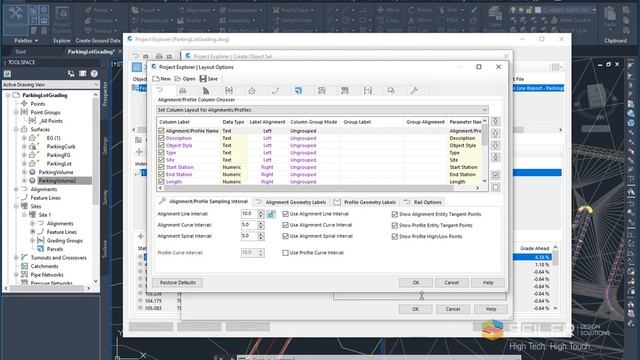640x360 pixels.
Task: Click the uncheck-all columns icon
Action: [496, 187]
